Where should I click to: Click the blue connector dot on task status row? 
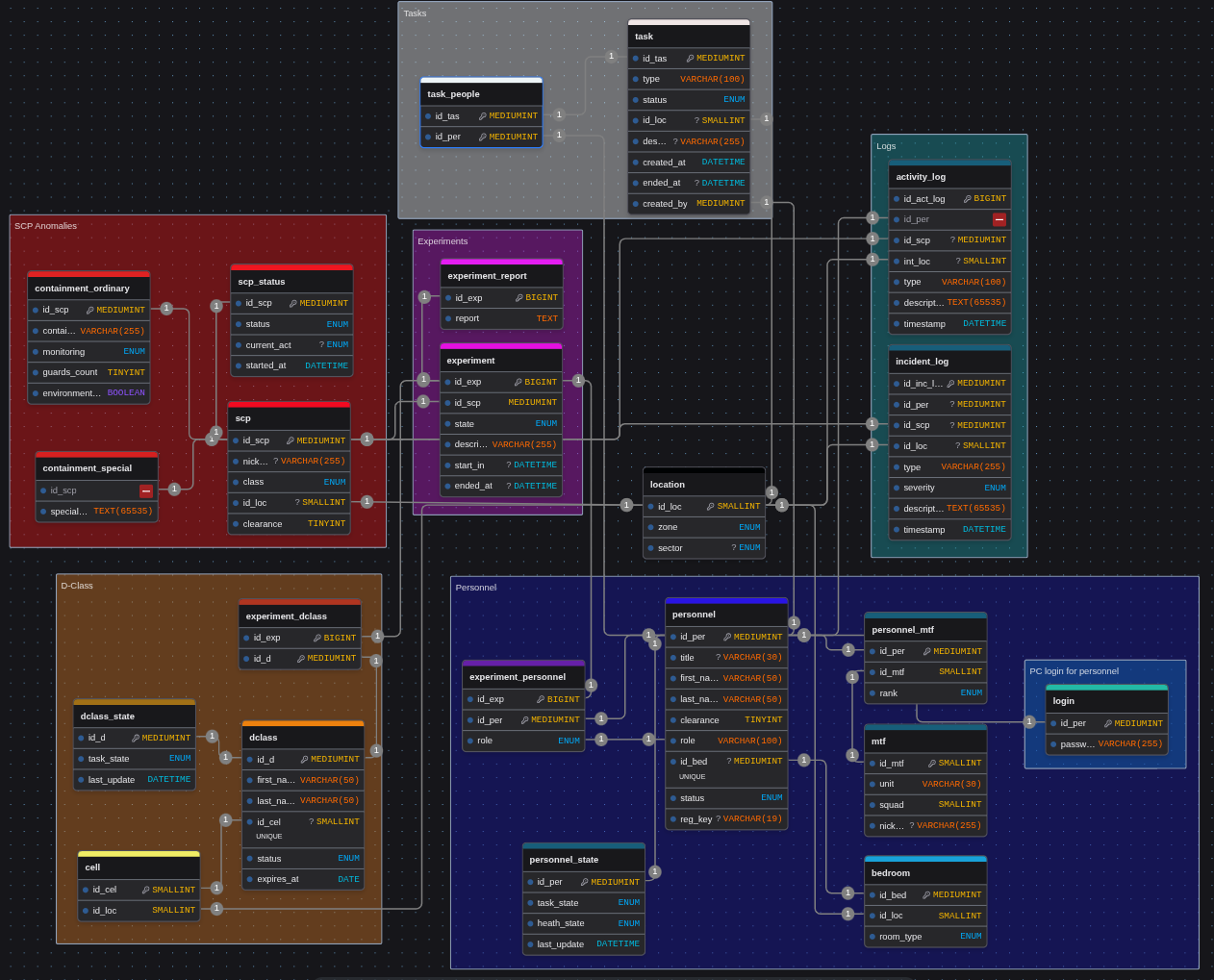point(636,100)
